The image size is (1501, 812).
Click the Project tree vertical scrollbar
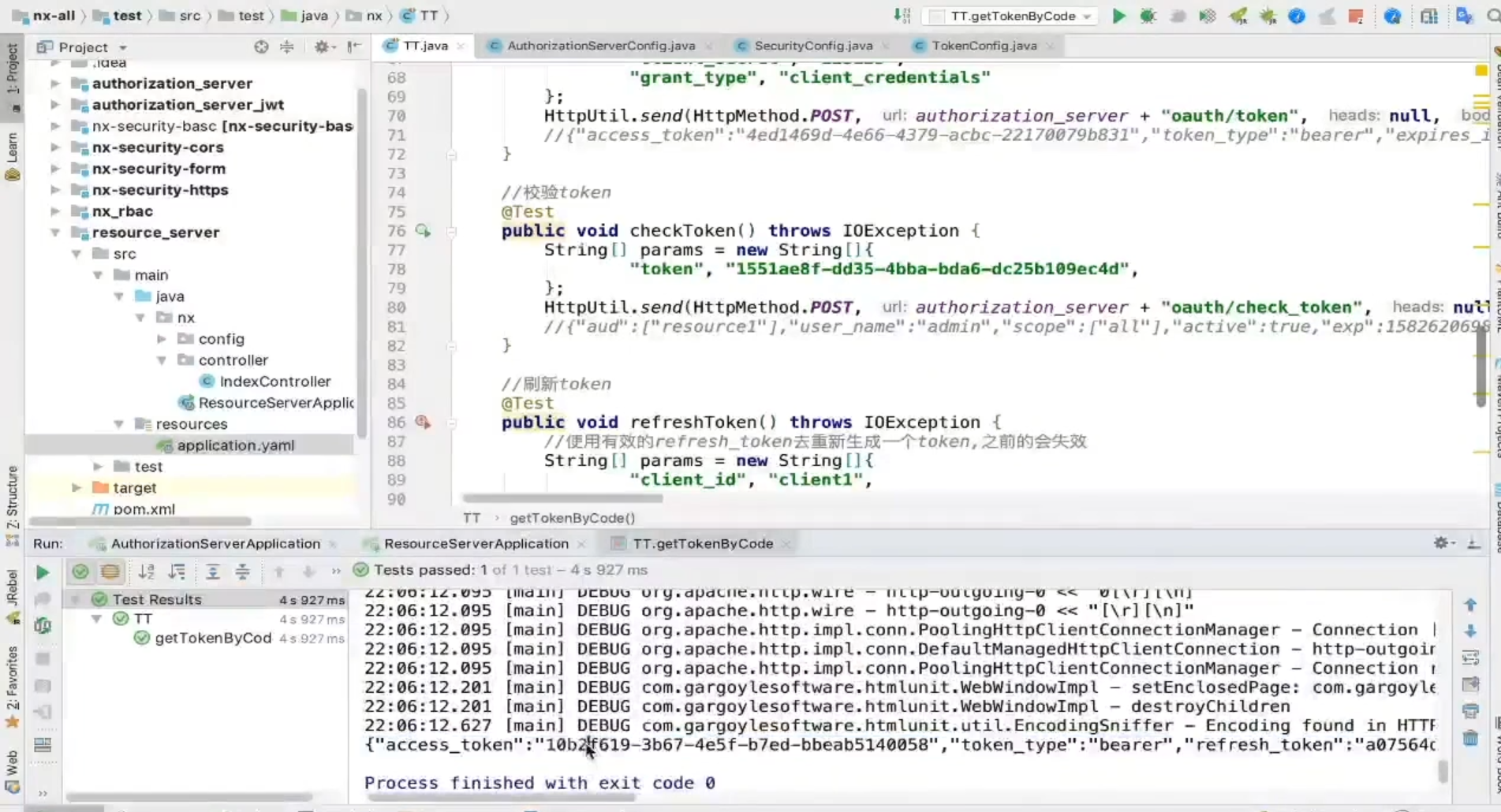pos(362,262)
